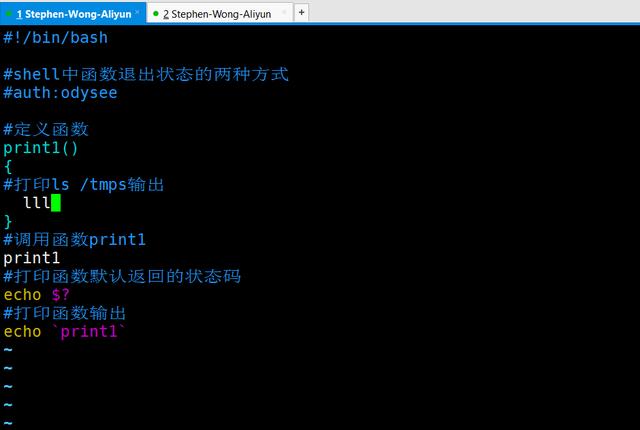Click the "#调用函数print1" comment
The width and height of the screenshot is (640, 430).
(x=74, y=239)
